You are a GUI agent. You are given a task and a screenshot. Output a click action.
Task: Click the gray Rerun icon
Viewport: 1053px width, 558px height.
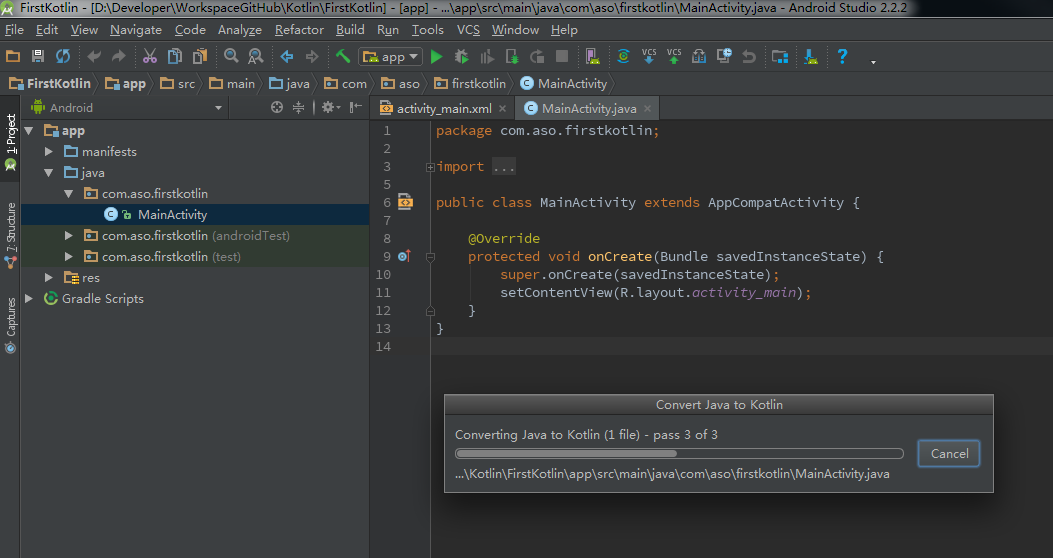(x=537, y=56)
